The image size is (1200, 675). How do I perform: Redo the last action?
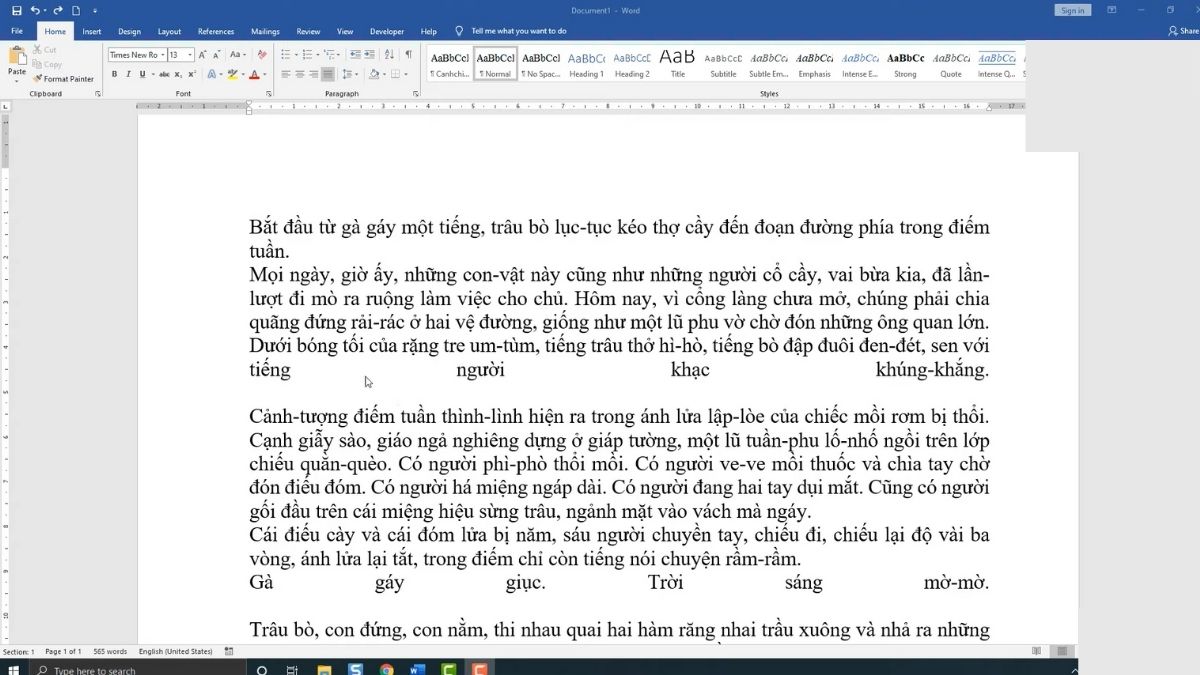click(x=59, y=10)
